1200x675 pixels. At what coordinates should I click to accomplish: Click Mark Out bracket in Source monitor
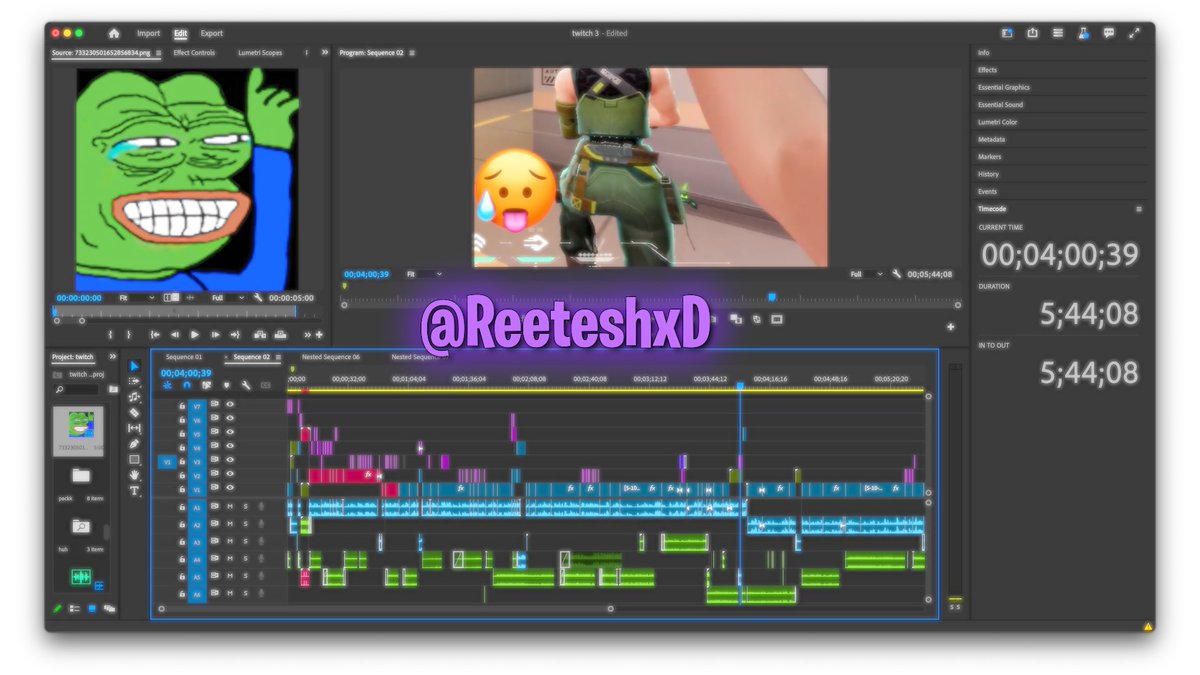(x=129, y=335)
